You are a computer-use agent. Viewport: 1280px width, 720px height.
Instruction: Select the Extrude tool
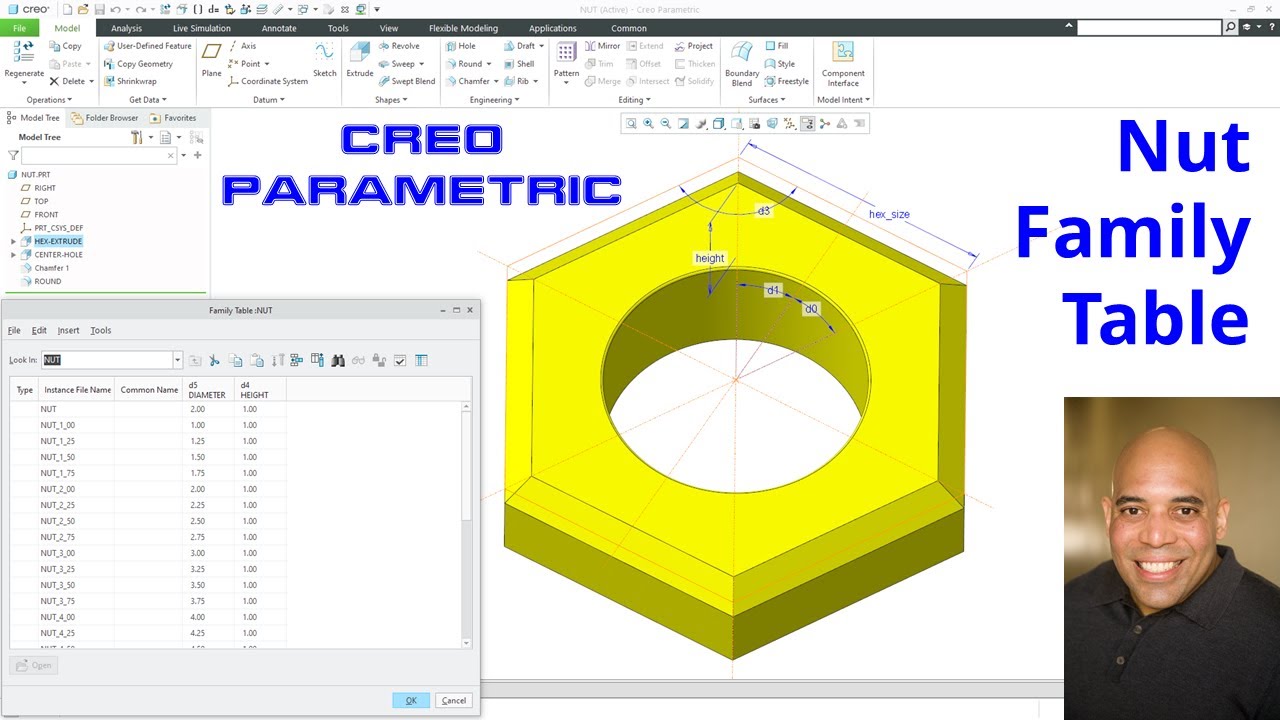pyautogui.click(x=359, y=60)
